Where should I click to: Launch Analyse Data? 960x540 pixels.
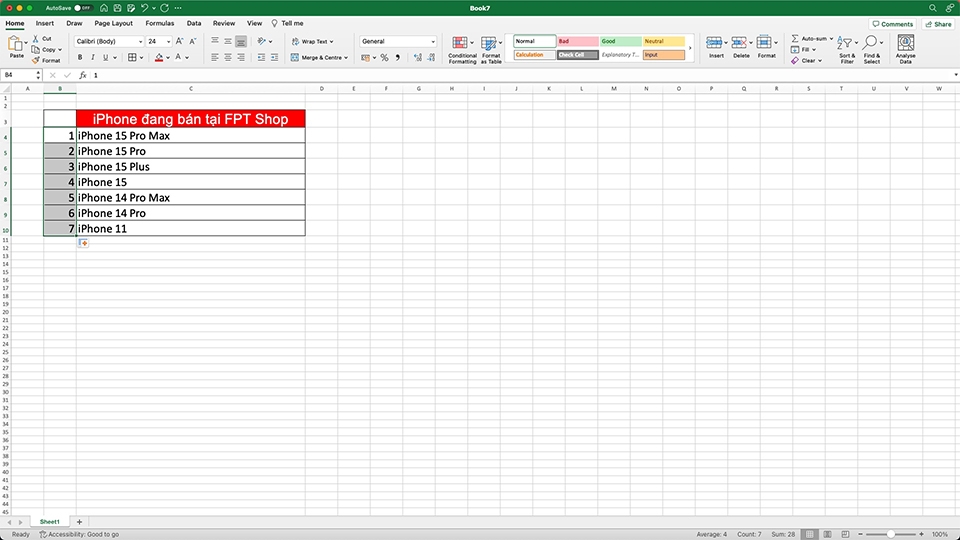[x=906, y=50]
